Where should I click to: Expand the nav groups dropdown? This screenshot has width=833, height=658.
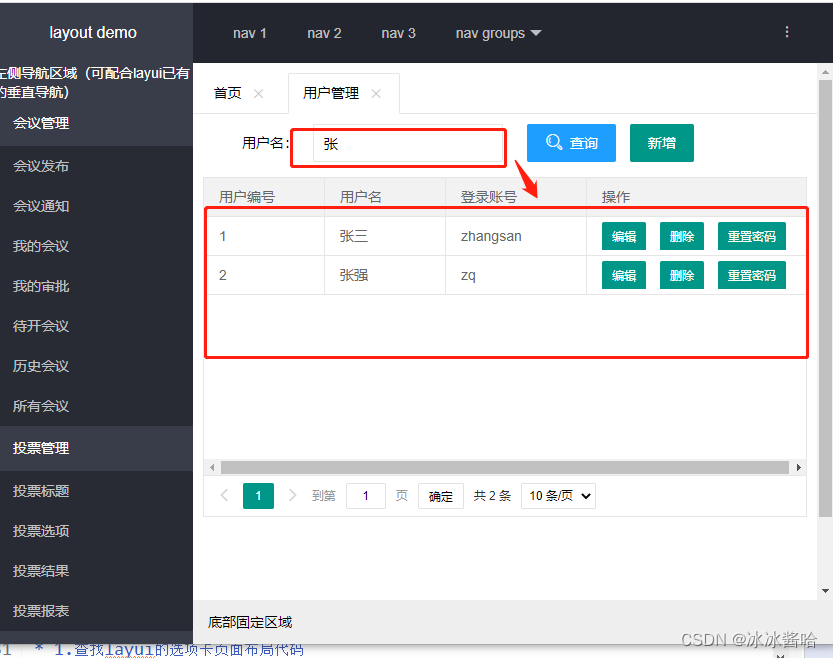[x=498, y=33]
